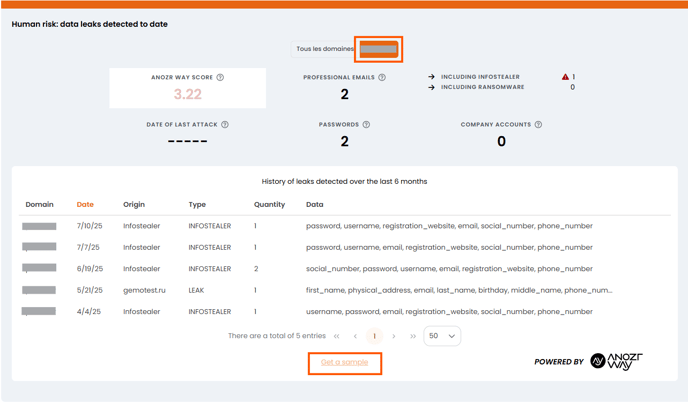Click the Get a sample link
Screen dimensions: 688x403
click(x=344, y=362)
